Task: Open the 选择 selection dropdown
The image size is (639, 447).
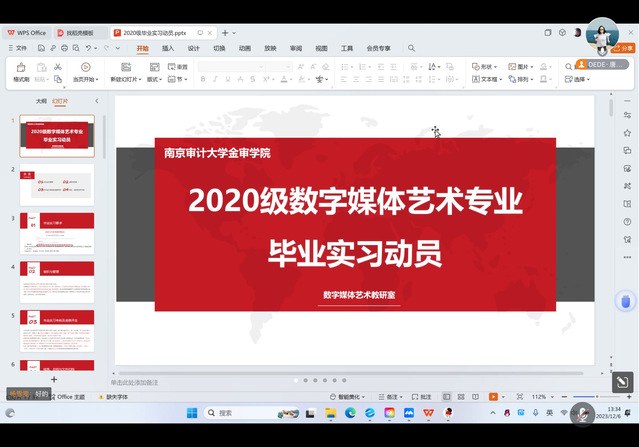Action: tap(580, 79)
